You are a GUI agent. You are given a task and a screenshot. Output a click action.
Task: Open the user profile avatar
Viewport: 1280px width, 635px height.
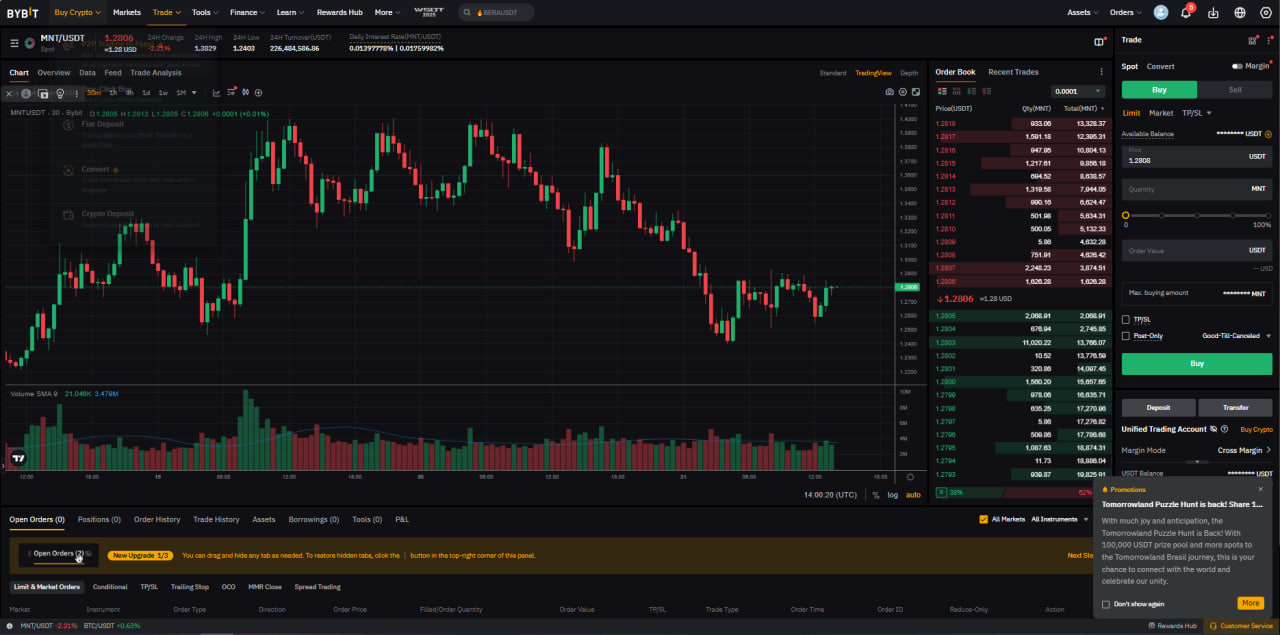click(x=1161, y=13)
